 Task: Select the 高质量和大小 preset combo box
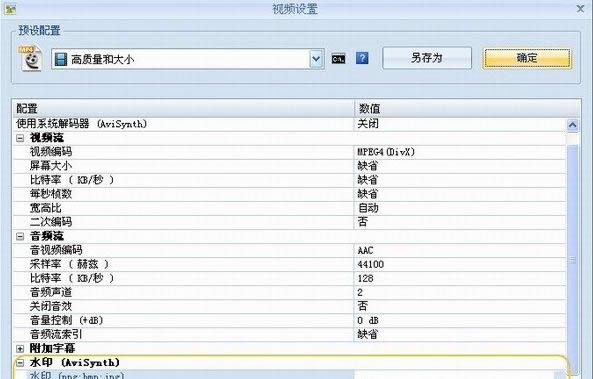tap(188, 59)
